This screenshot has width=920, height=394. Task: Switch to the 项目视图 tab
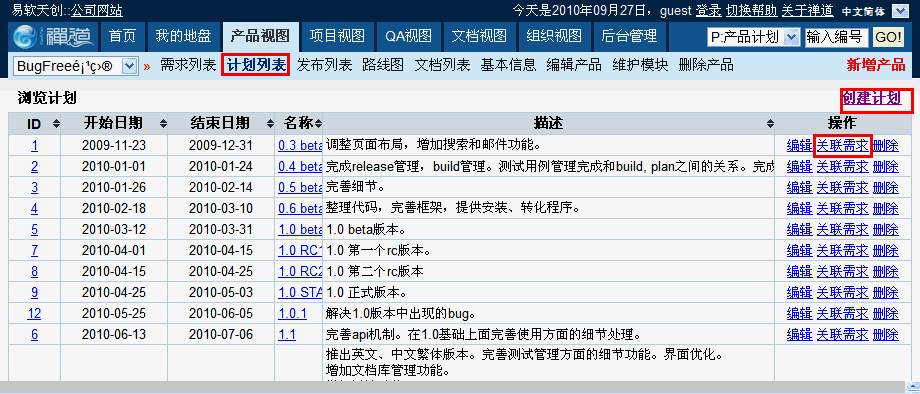pyautogui.click(x=337, y=37)
